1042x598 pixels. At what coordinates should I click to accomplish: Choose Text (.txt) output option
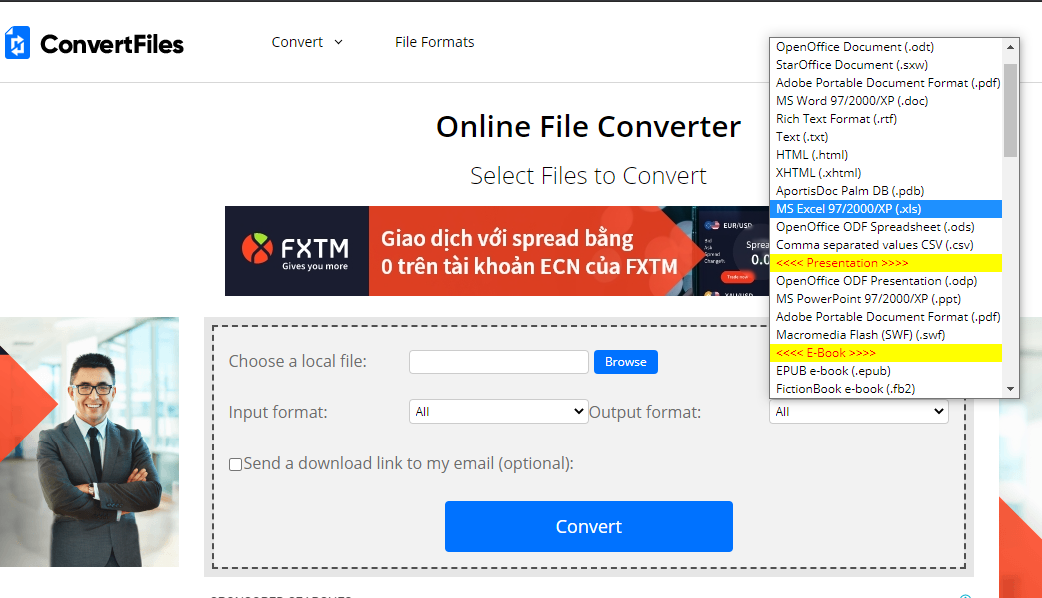pyautogui.click(x=886, y=136)
